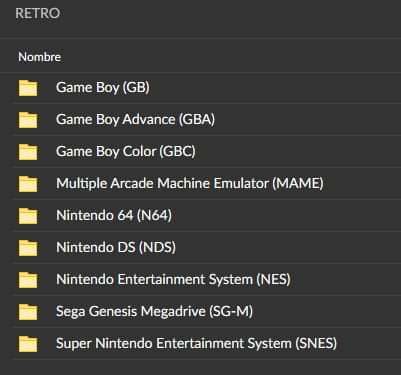This screenshot has height=375, width=401.
Task: Click the Nintendo 64 folder icon
Action: [x=28, y=216]
